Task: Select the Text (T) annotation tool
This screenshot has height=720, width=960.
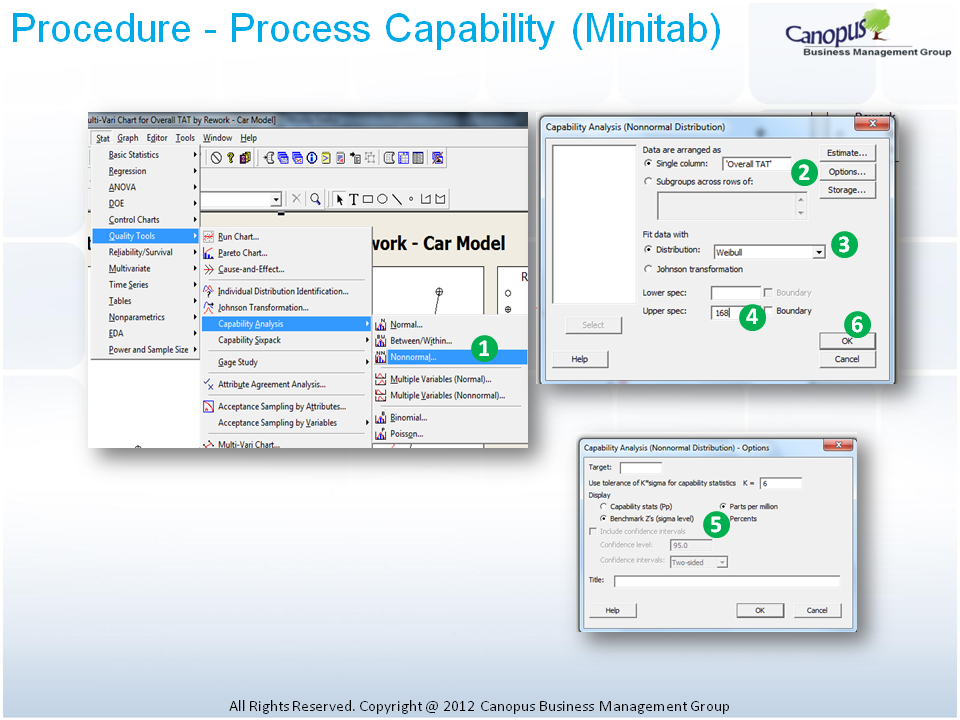Action: (x=353, y=200)
